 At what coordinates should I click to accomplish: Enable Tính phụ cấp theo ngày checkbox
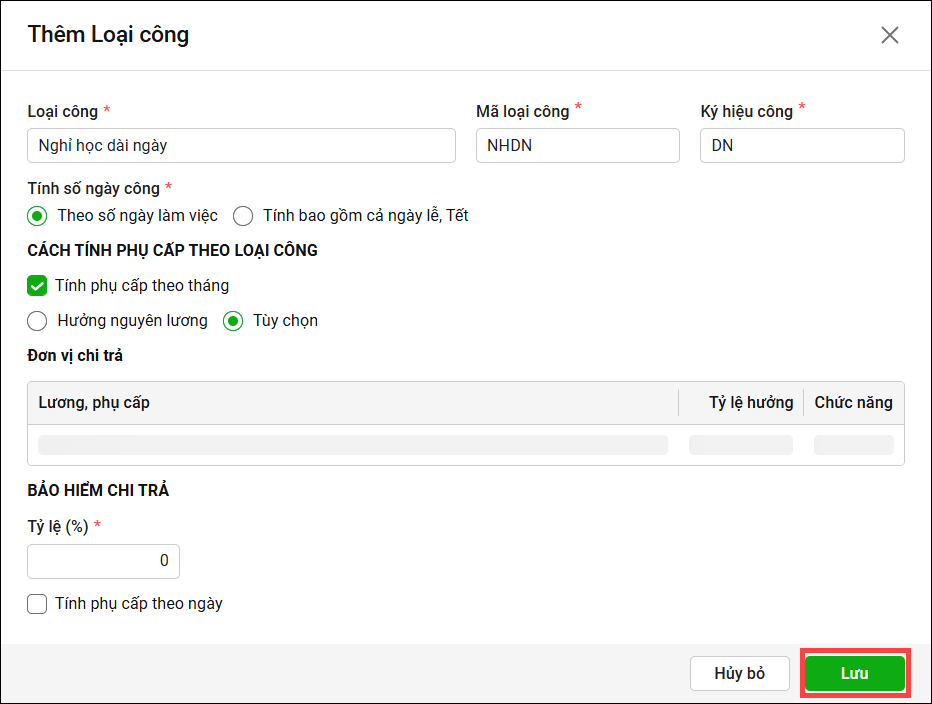pyautogui.click(x=37, y=604)
